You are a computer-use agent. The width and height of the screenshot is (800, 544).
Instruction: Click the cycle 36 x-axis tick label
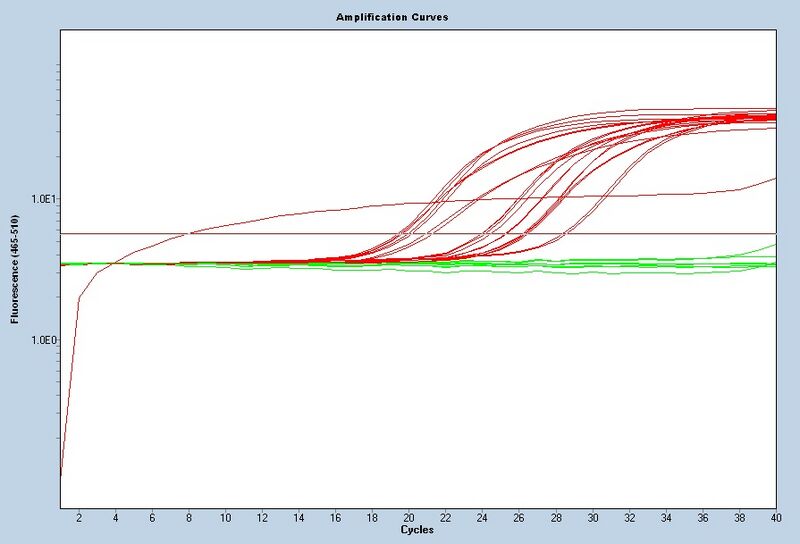click(703, 518)
